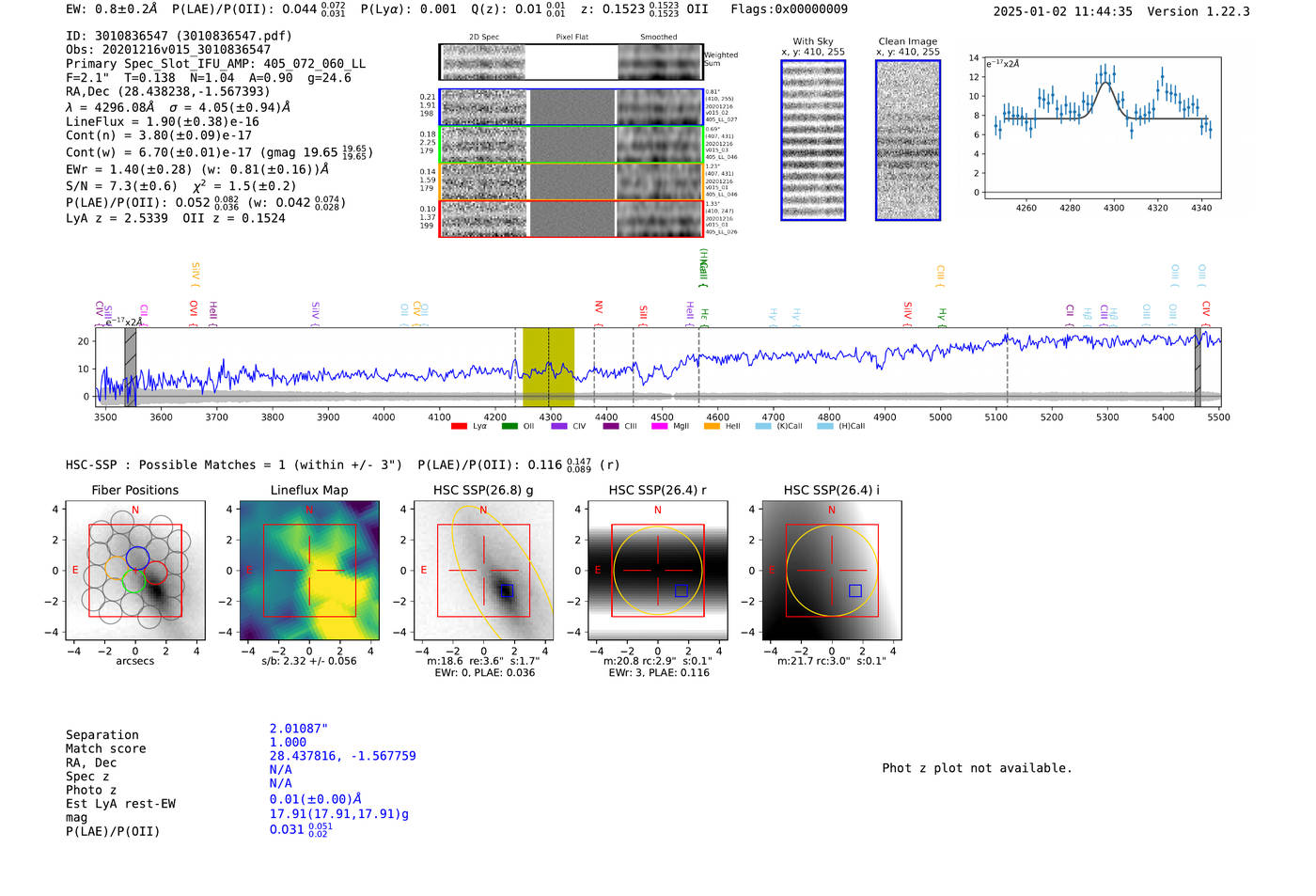Click the magenta MgII legend swatch

tap(662, 426)
